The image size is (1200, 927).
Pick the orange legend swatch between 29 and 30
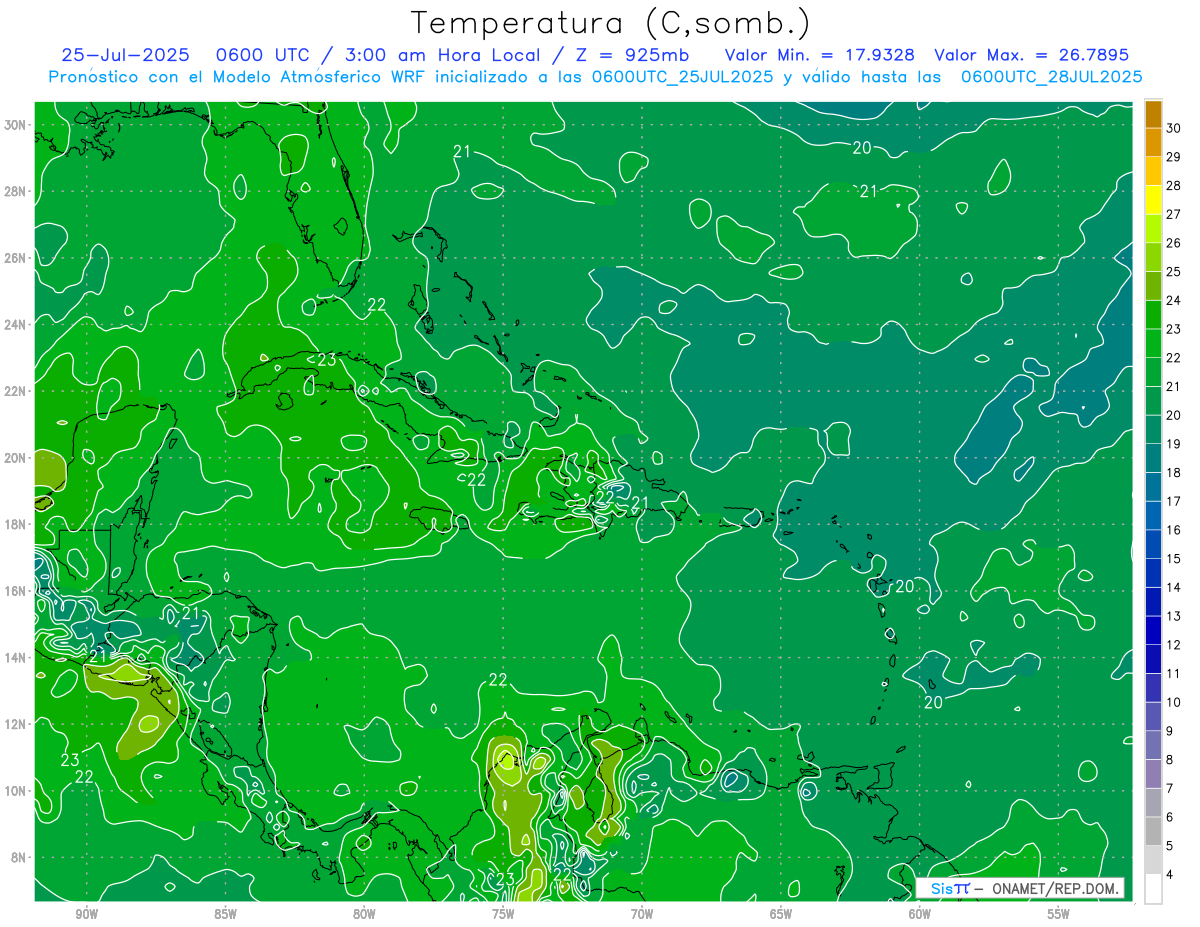tap(1153, 143)
